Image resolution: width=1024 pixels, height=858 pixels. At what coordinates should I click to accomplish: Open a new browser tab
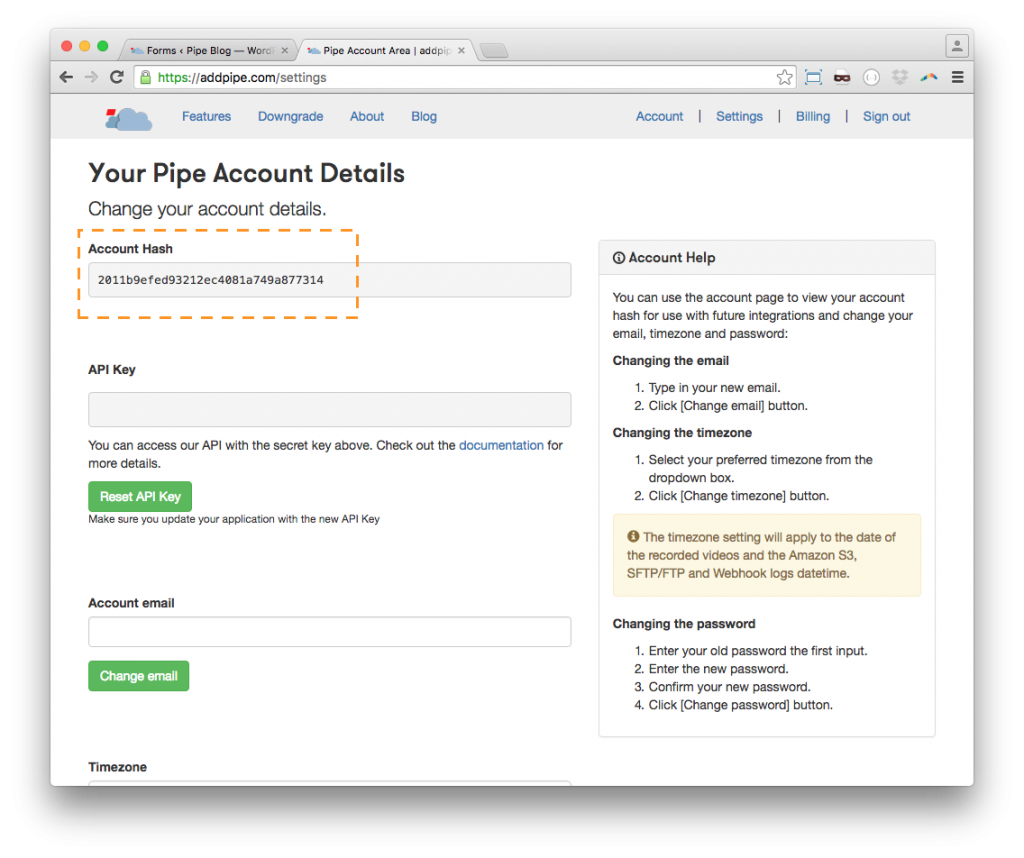(x=494, y=50)
